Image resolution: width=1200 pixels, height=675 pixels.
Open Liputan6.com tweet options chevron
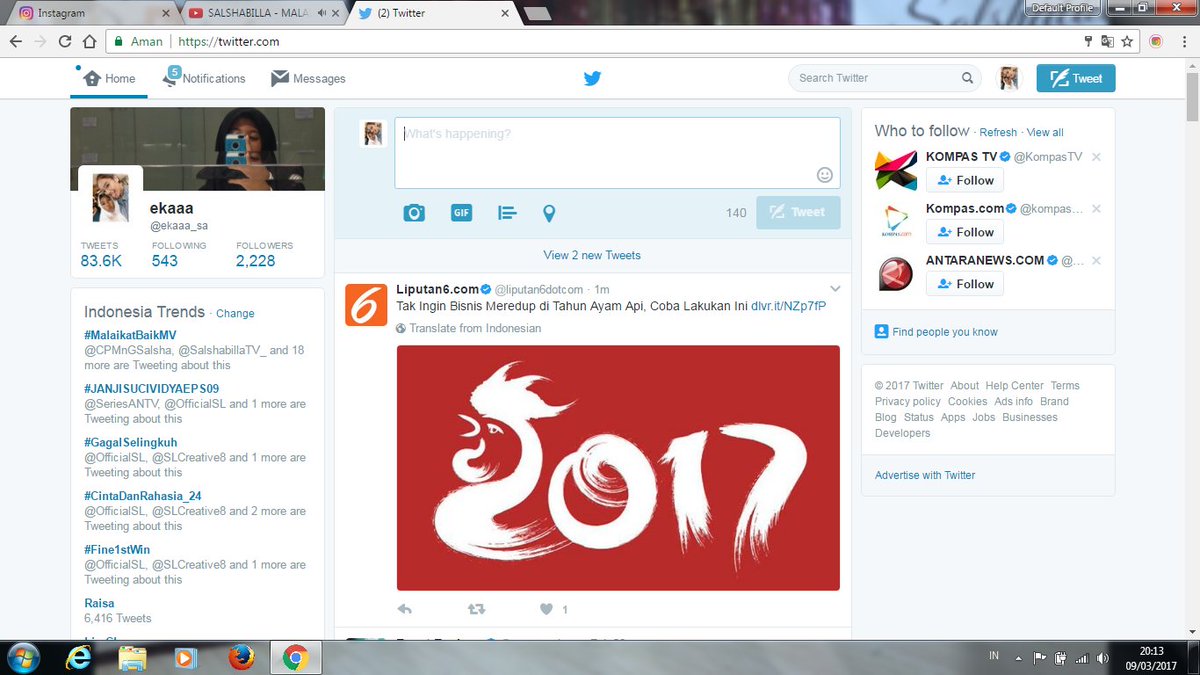[x=834, y=288]
